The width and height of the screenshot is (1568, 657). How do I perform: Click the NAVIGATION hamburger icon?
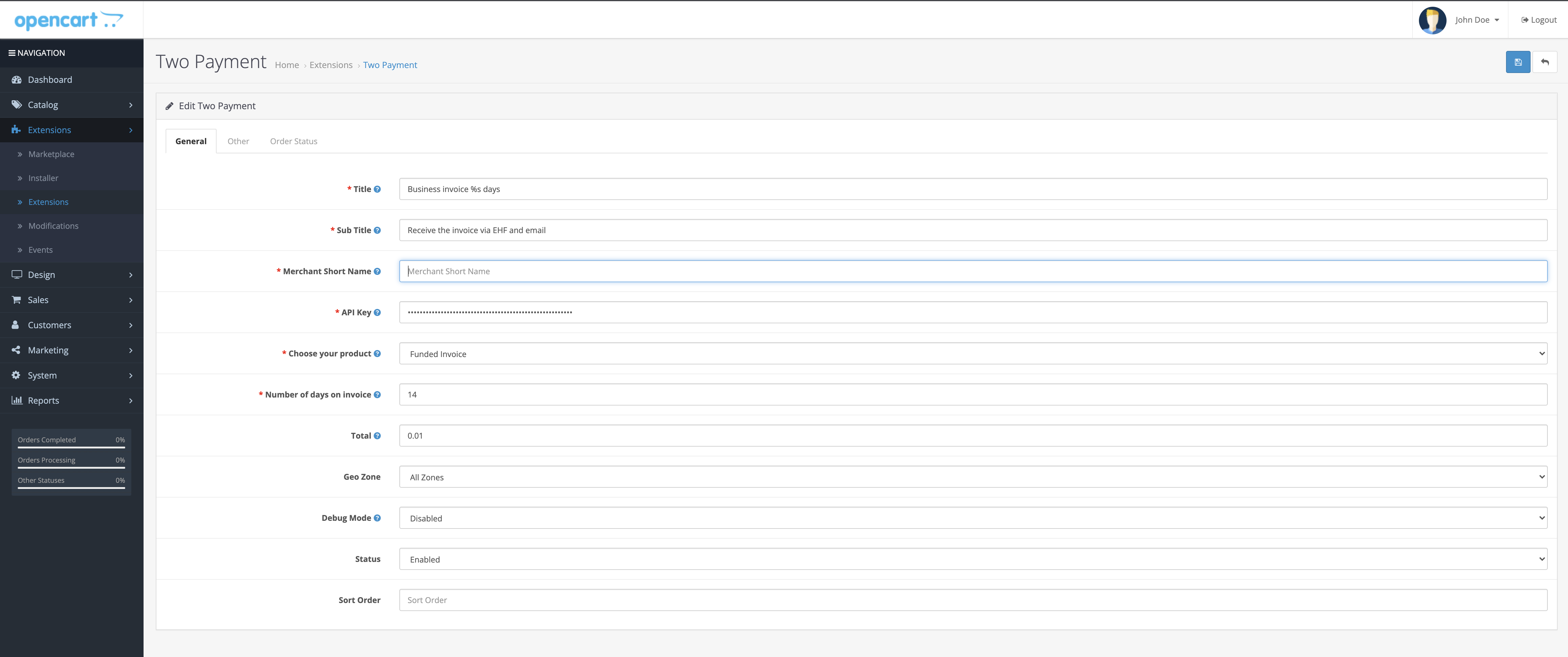tap(12, 53)
